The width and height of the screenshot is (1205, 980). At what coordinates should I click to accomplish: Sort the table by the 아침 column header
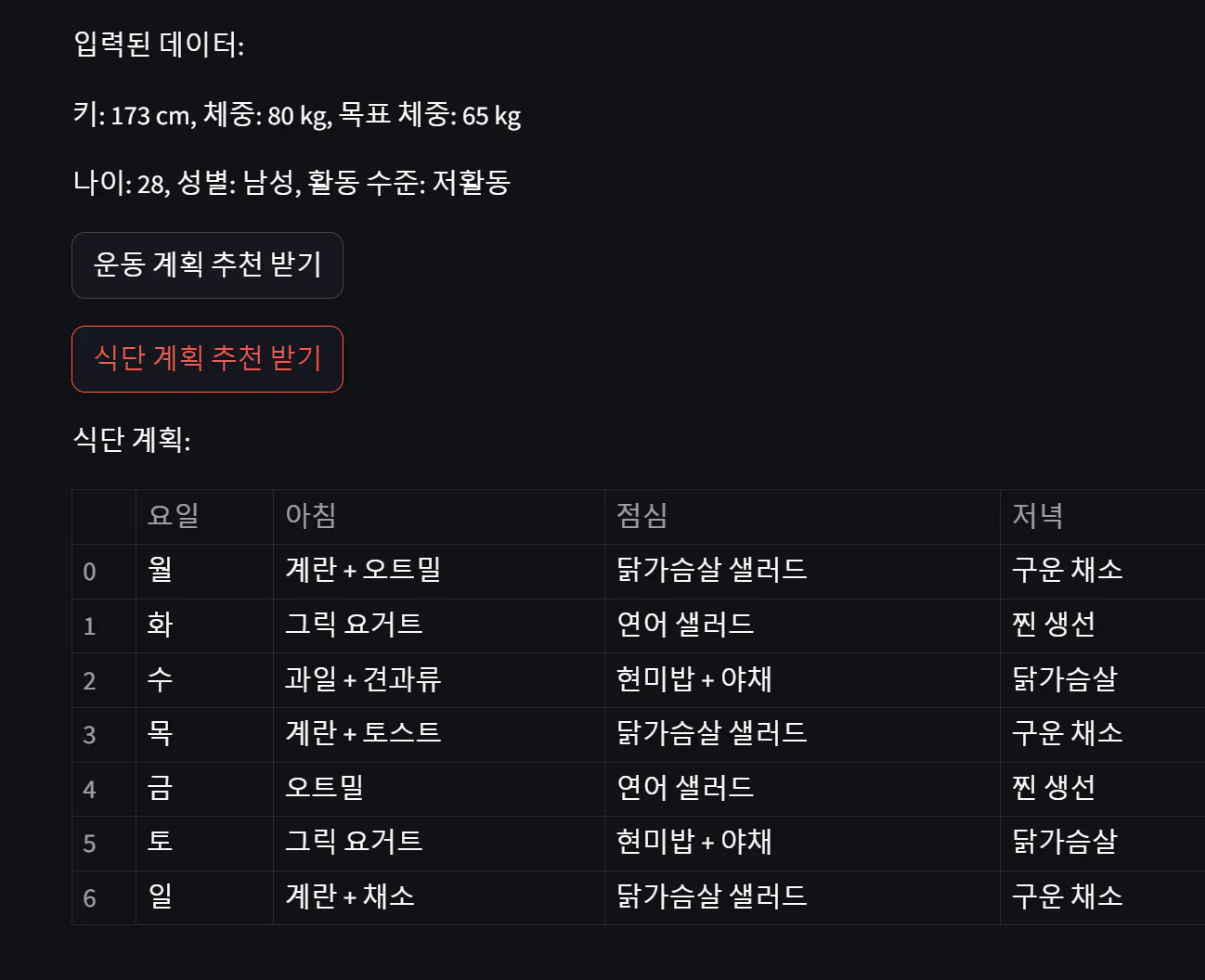310,516
